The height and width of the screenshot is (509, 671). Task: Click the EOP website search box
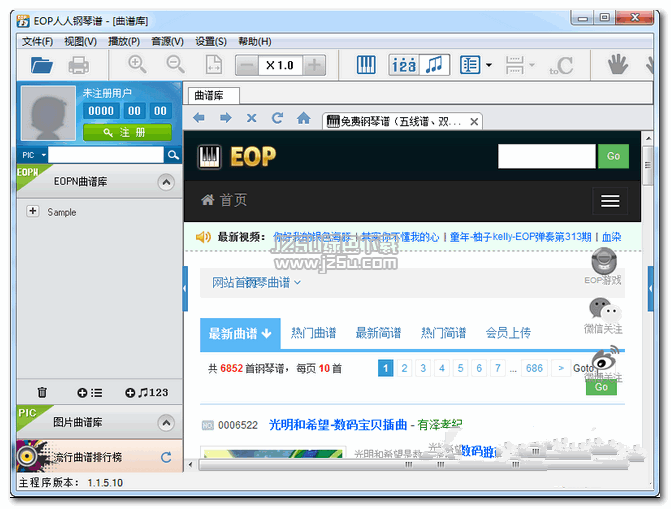(x=546, y=156)
